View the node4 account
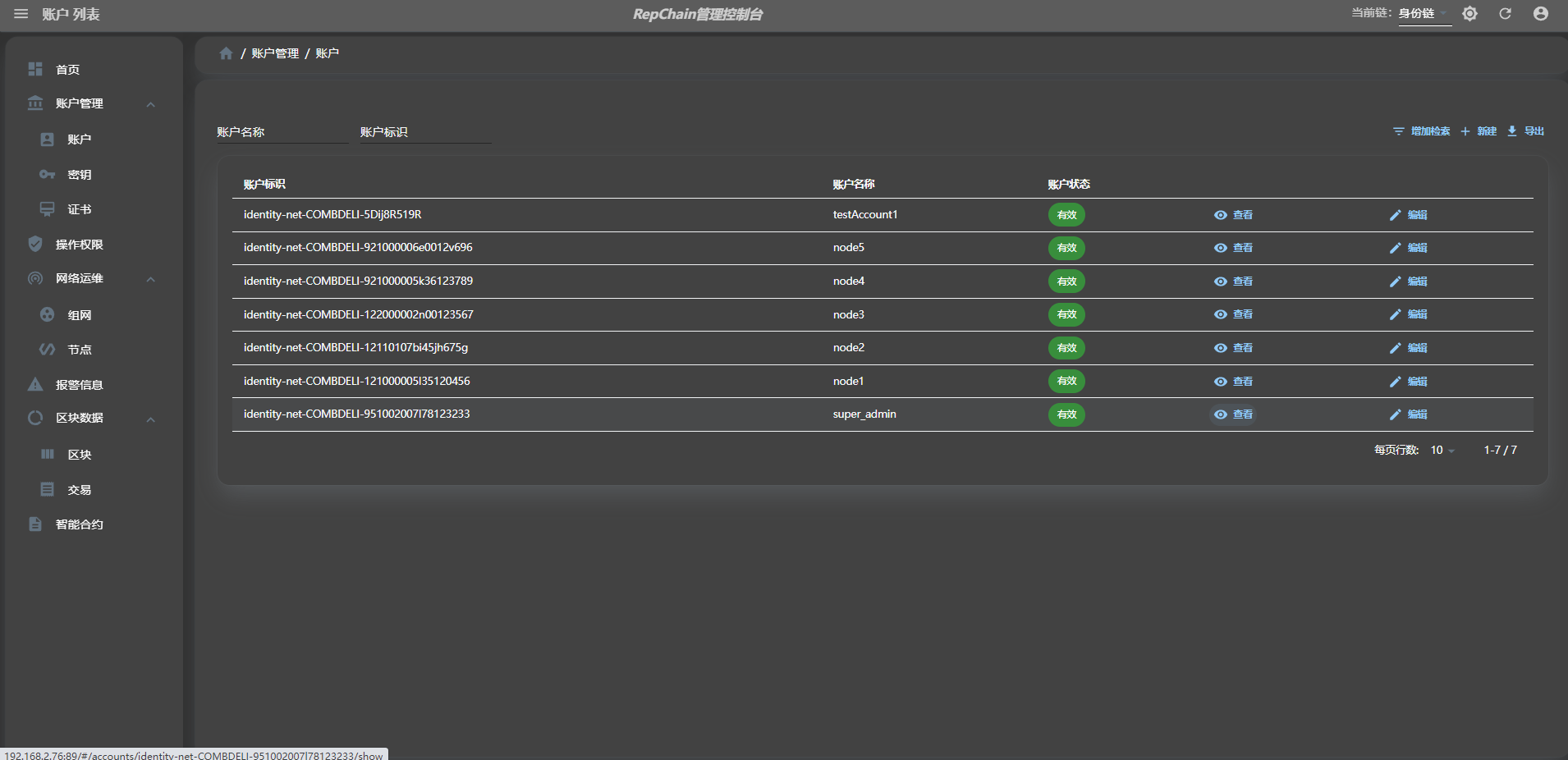Screen dimensions: 1568x760 point(1233,282)
